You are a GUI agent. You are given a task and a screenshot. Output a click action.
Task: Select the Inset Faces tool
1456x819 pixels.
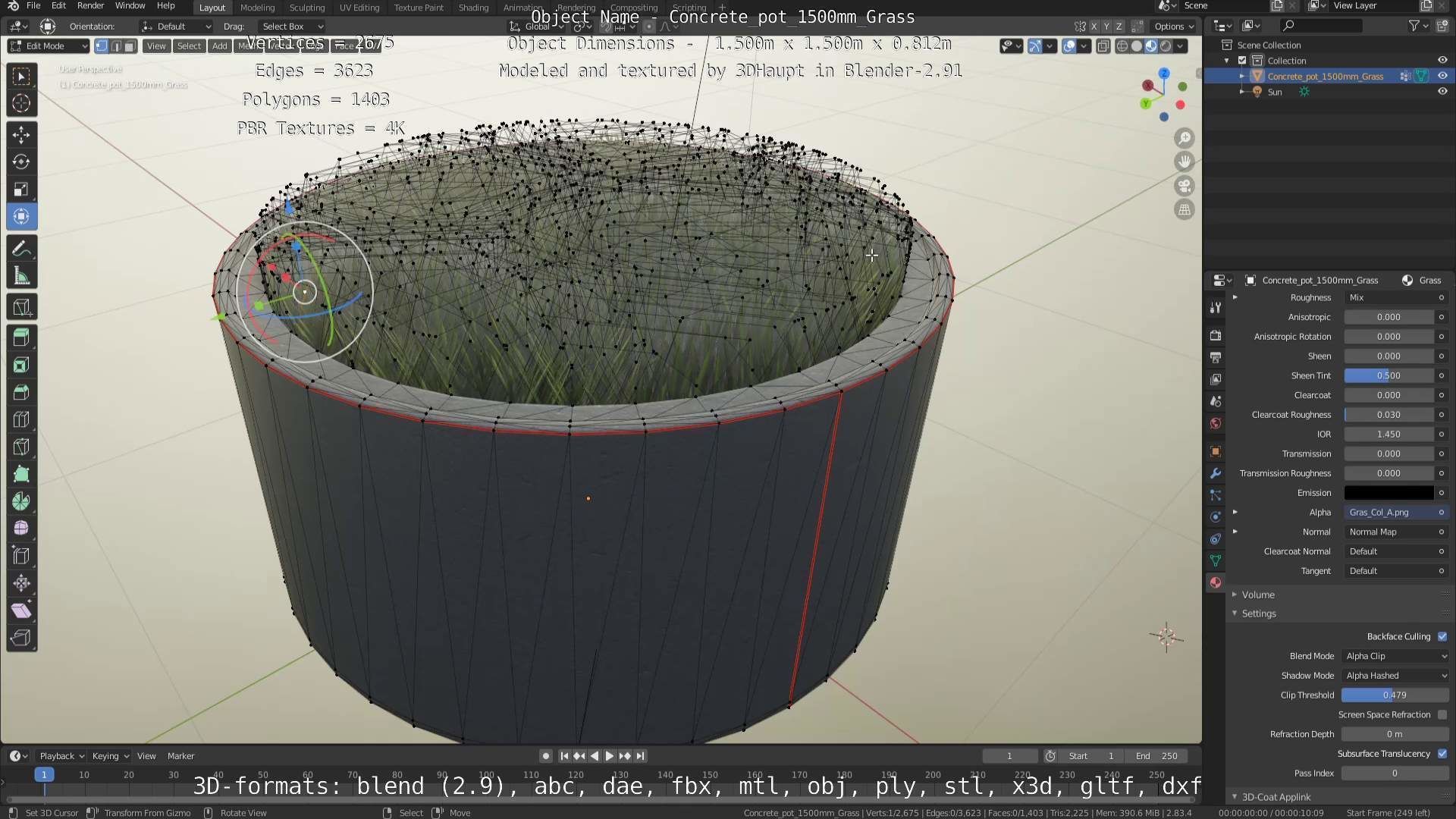point(21,365)
